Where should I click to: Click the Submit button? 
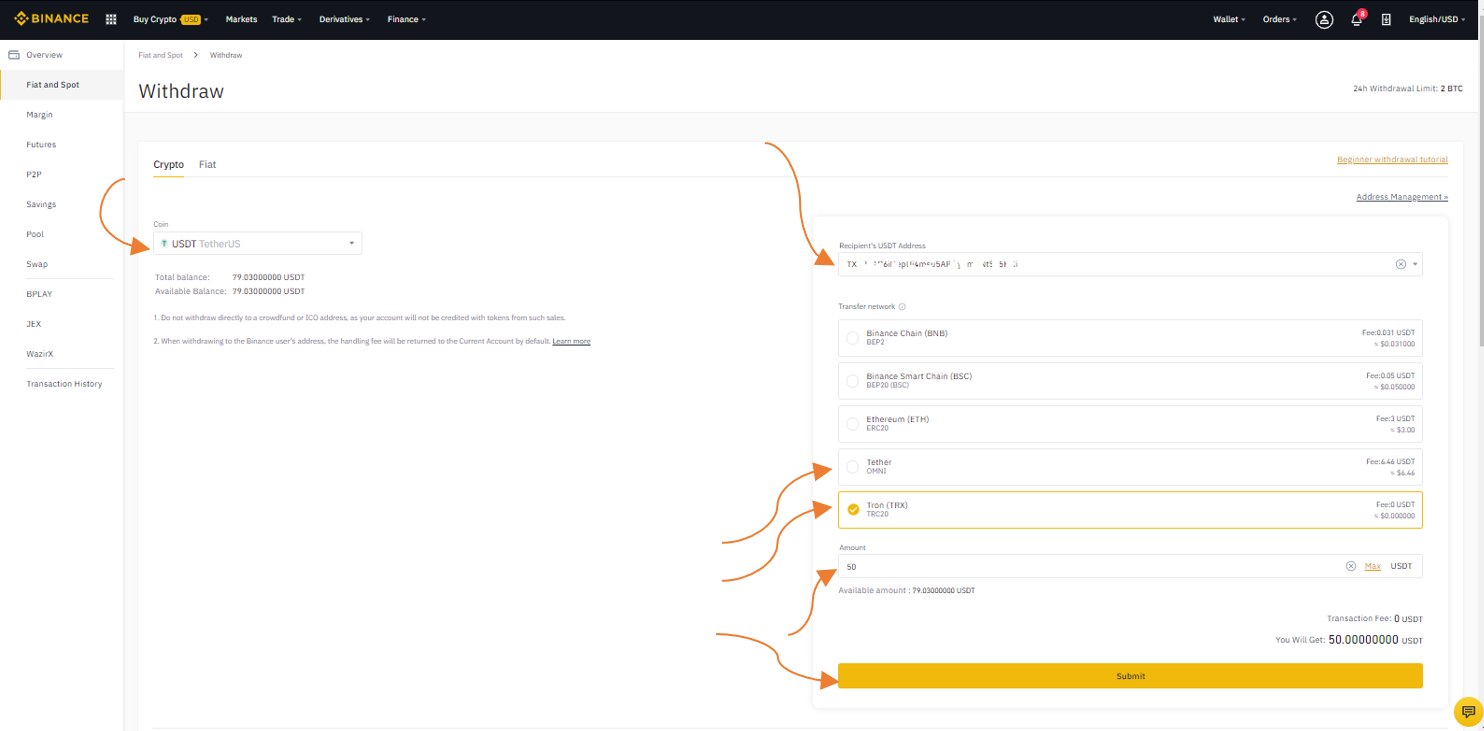click(1130, 676)
